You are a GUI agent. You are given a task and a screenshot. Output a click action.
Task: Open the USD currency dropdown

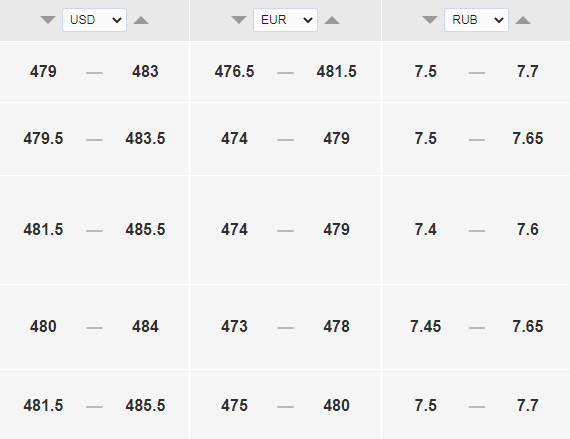[x=95, y=20]
